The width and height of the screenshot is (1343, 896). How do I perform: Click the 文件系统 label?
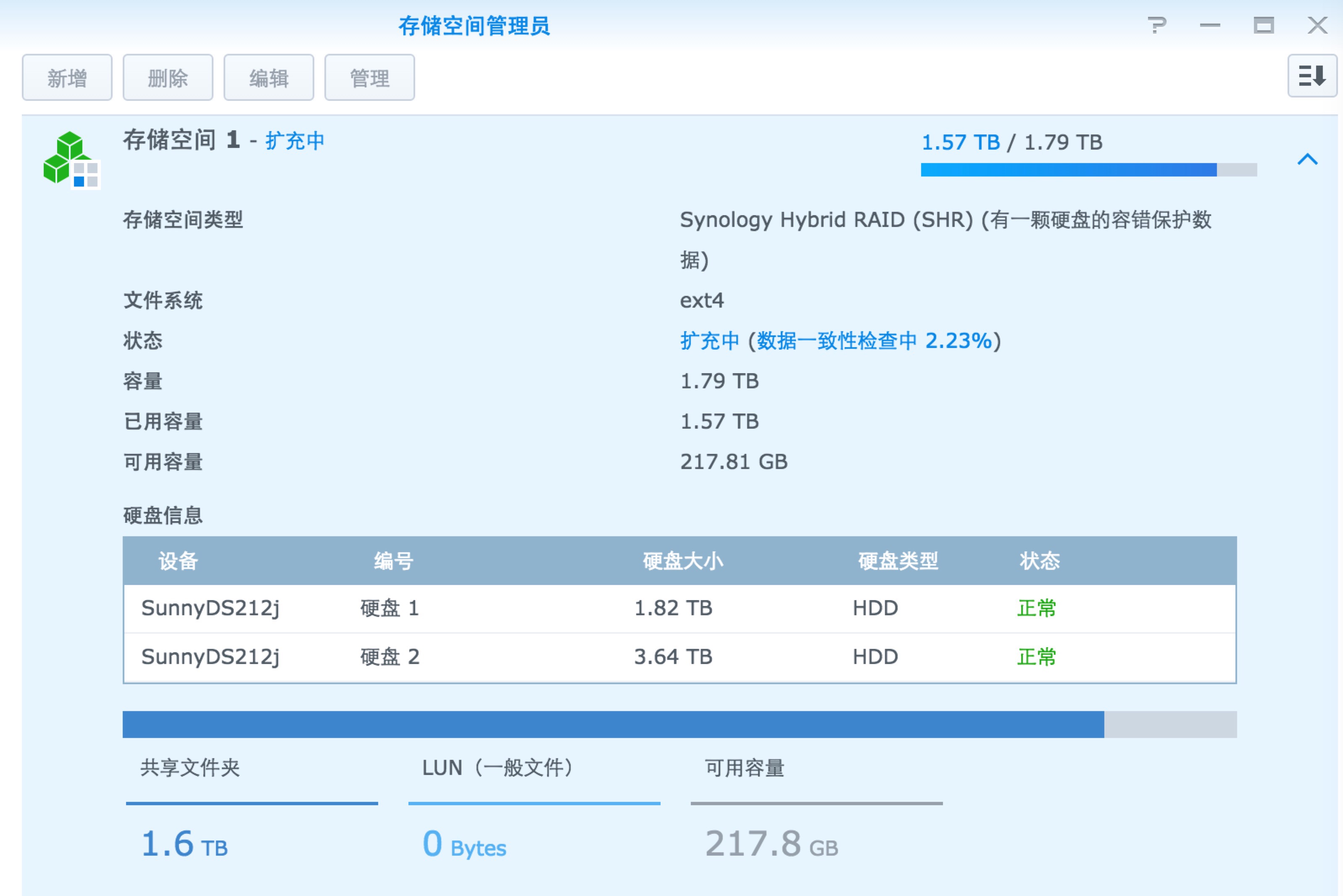pyautogui.click(x=163, y=300)
